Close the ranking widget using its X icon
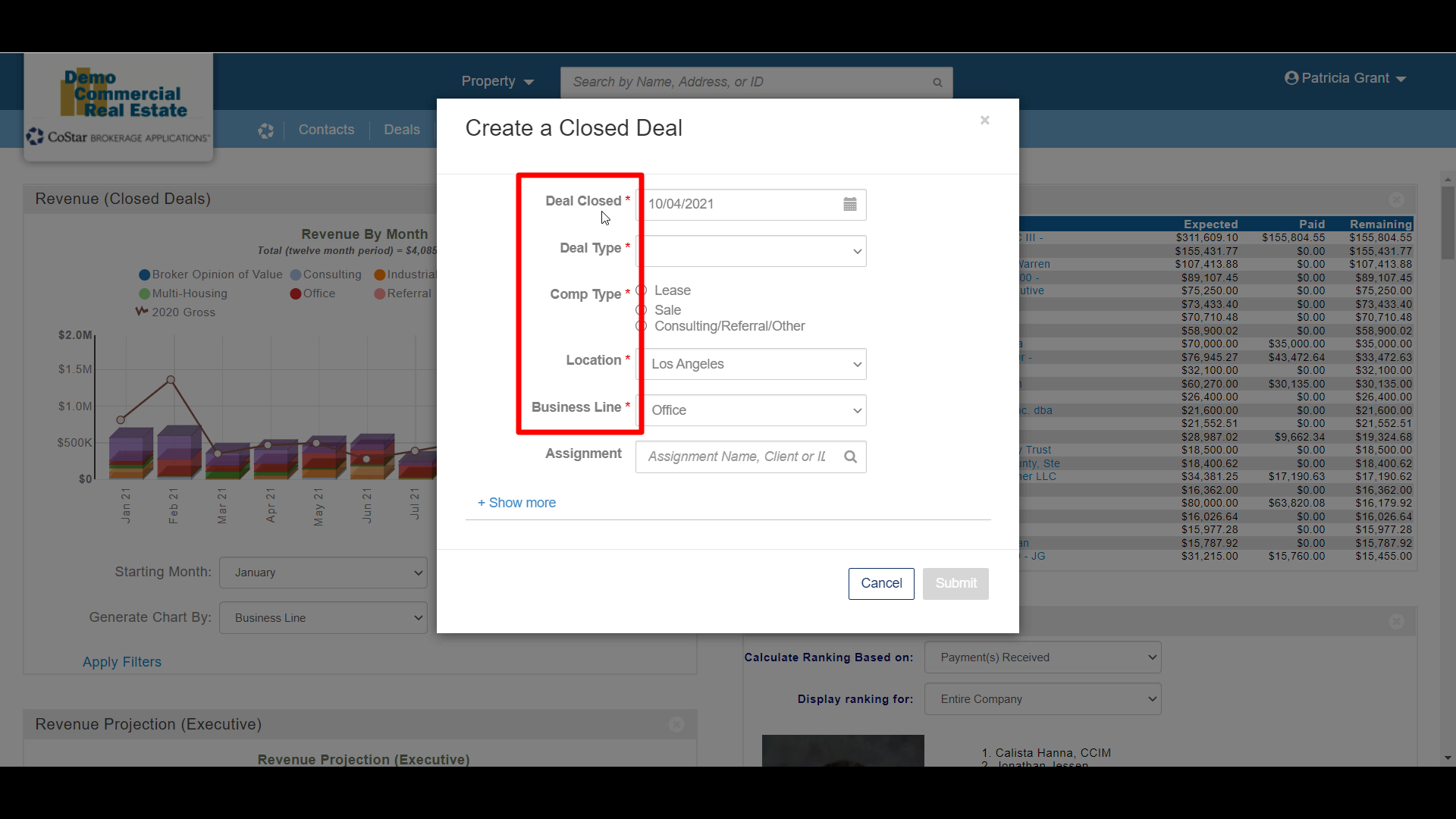1456x819 pixels. tap(1396, 622)
